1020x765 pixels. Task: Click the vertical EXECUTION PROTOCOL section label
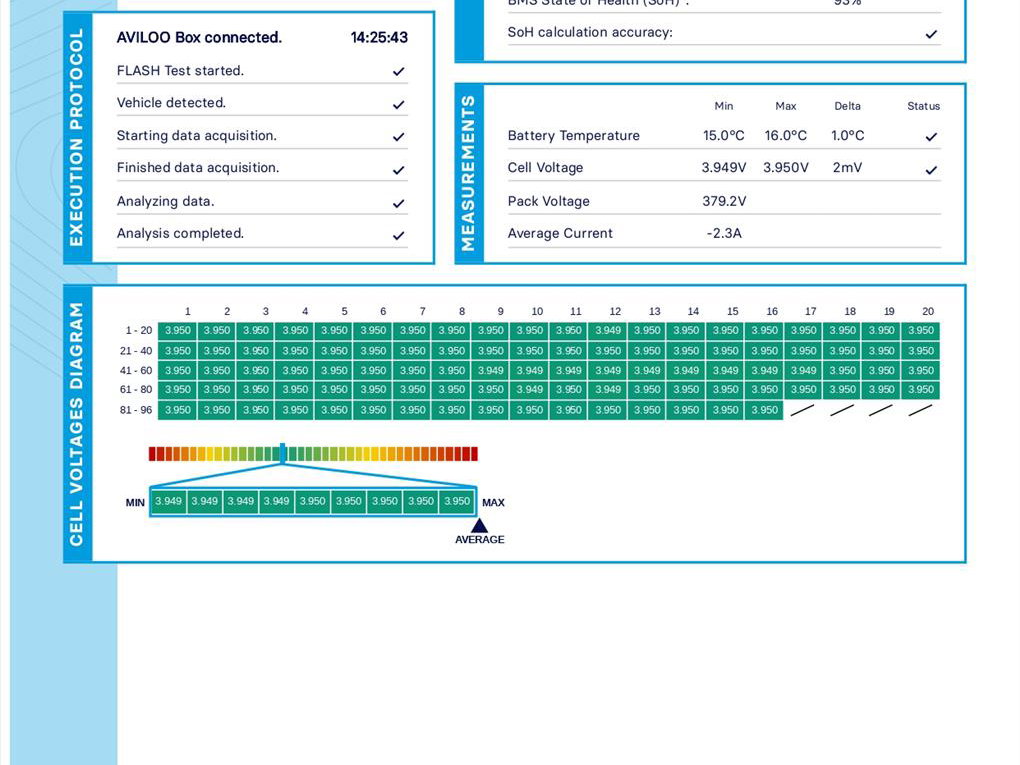(x=77, y=138)
